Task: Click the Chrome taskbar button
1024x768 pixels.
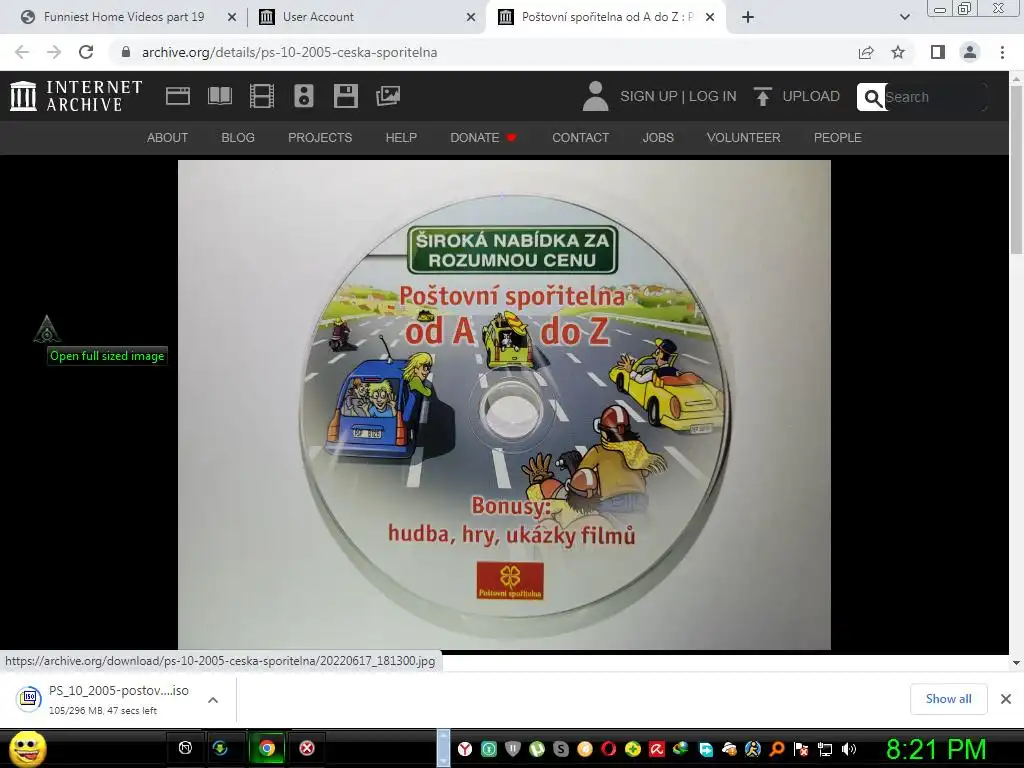Action: [x=266, y=748]
